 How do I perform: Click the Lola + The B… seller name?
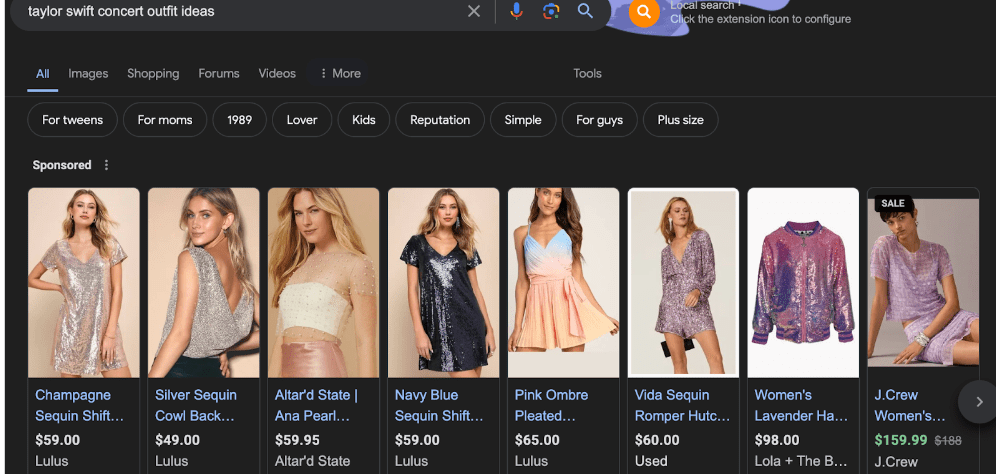802,461
